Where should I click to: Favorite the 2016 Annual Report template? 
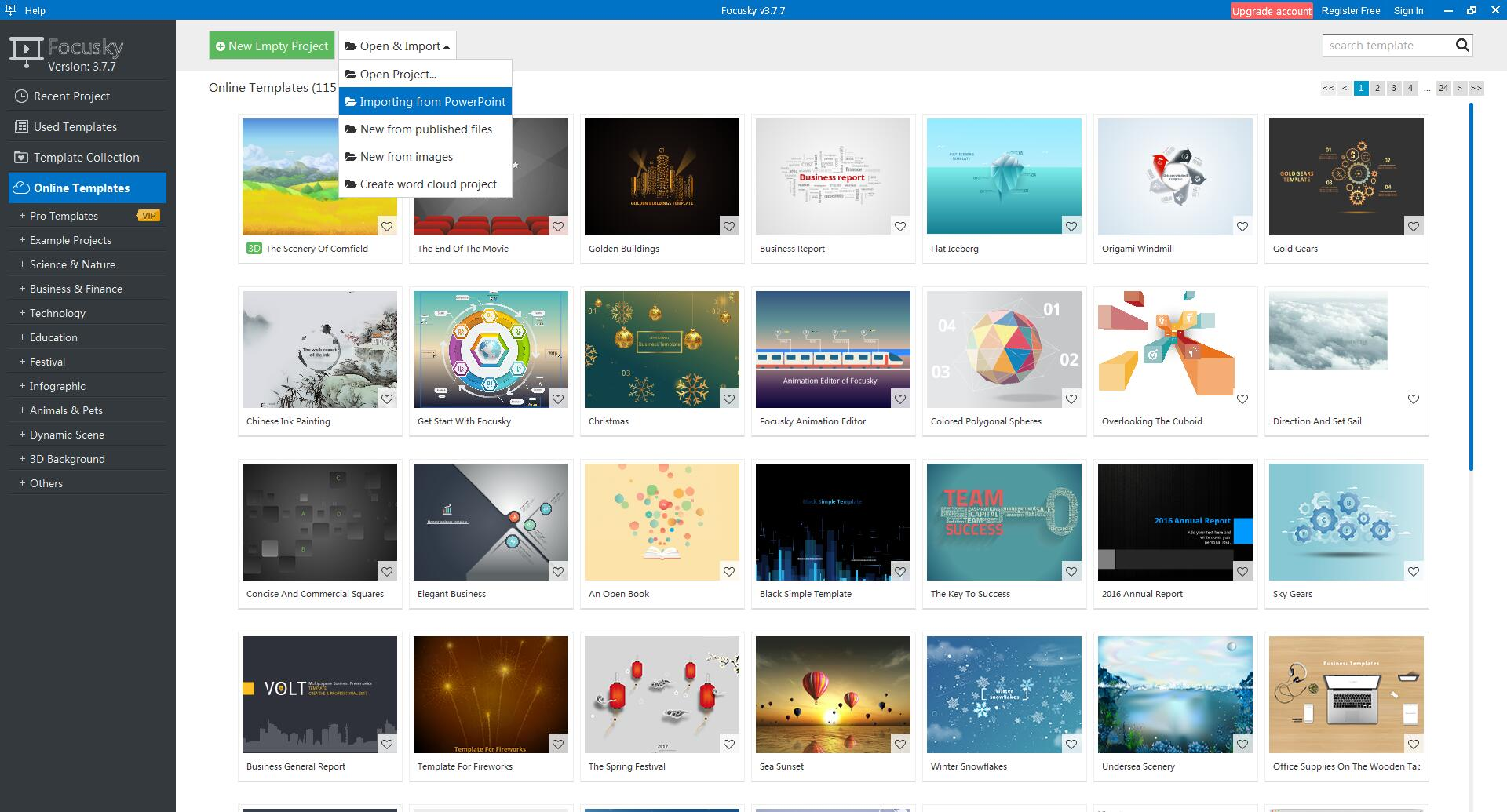[x=1242, y=571]
